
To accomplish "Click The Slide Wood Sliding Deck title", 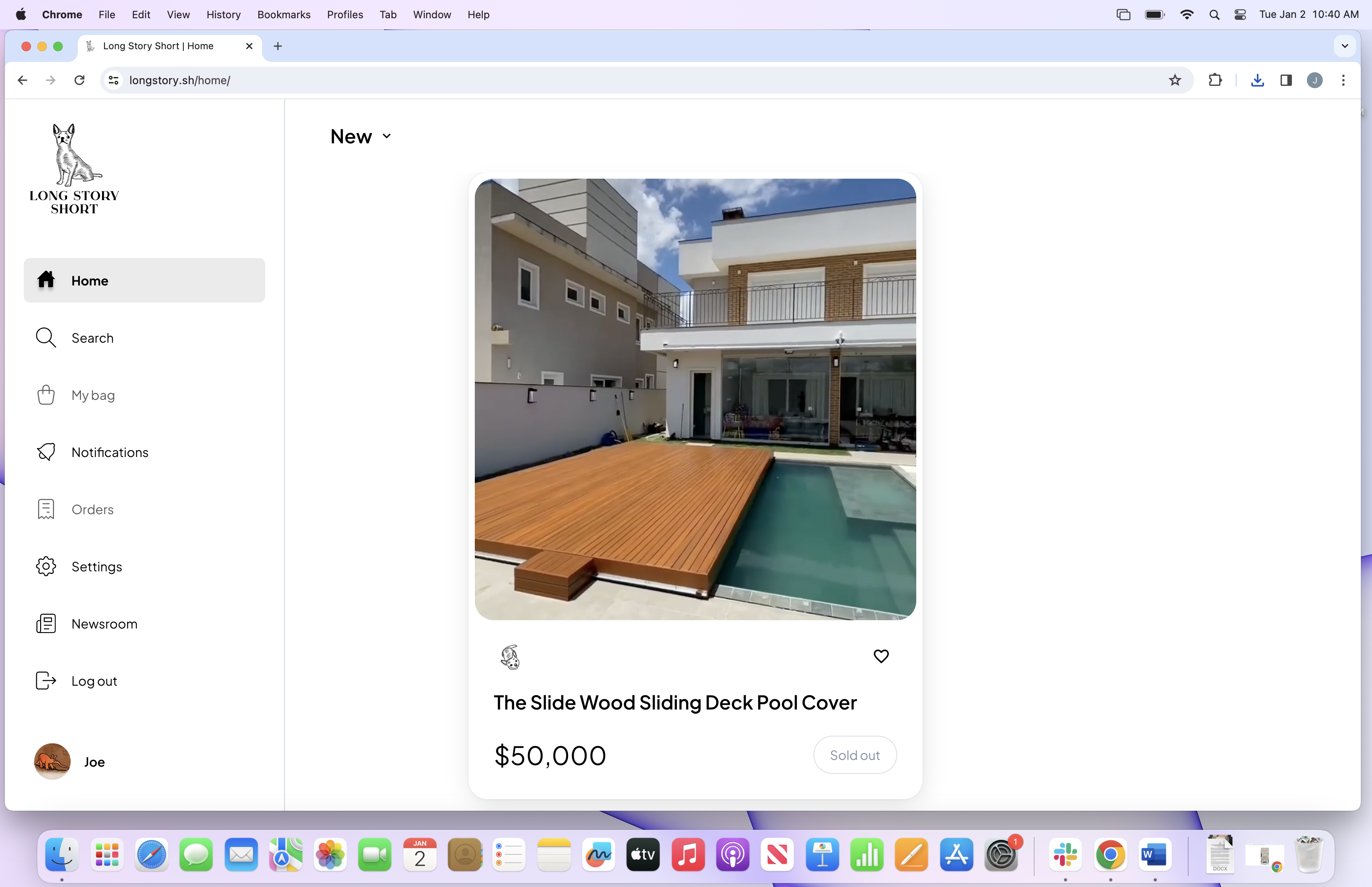I will click(x=675, y=703).
